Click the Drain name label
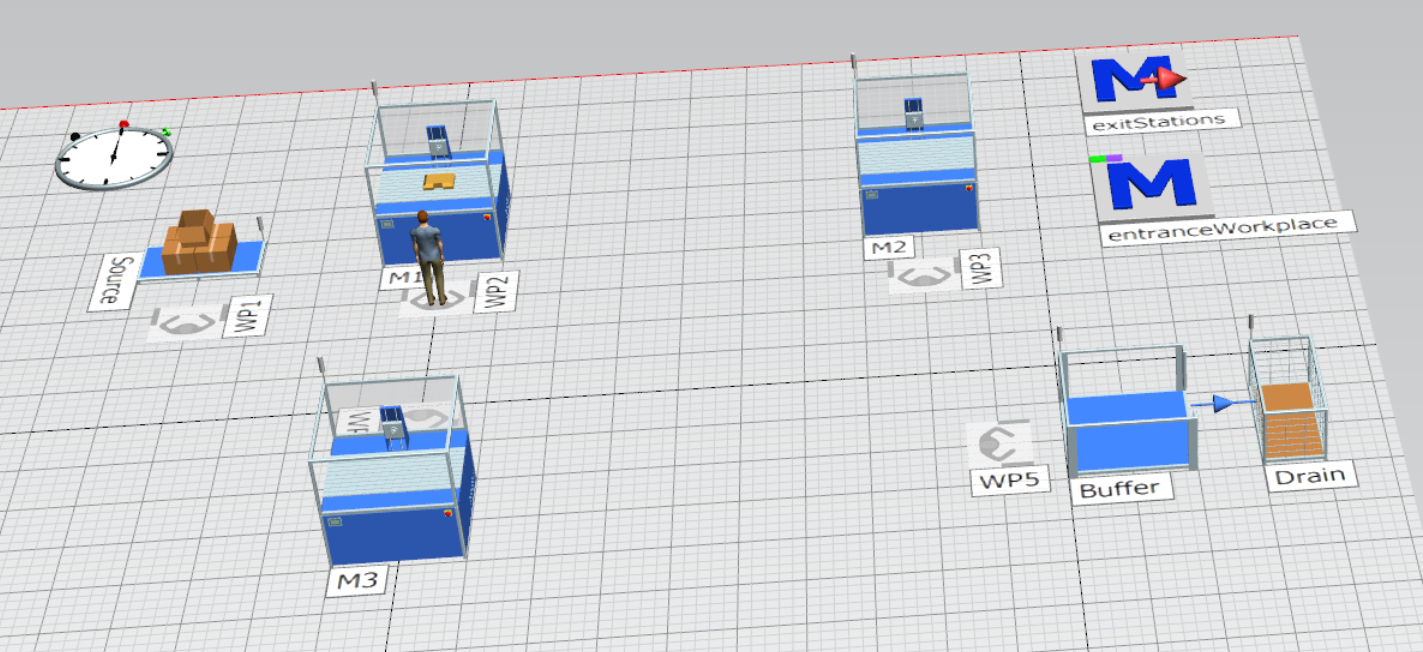 (1309, 475)
